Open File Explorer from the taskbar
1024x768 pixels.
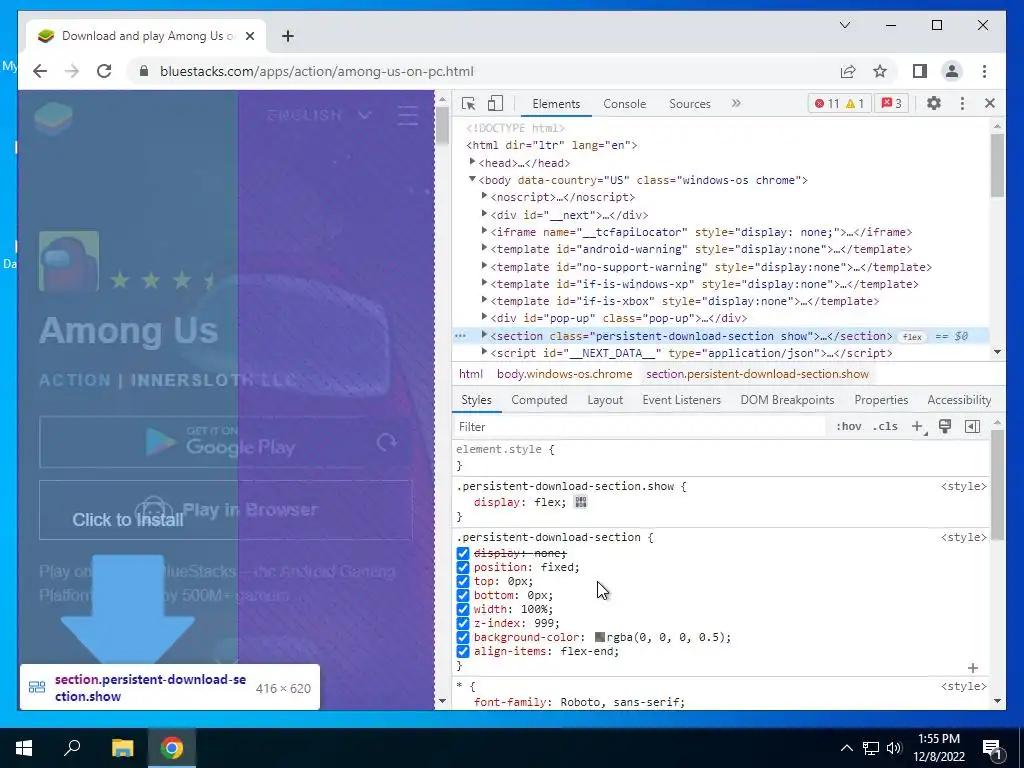122,748
